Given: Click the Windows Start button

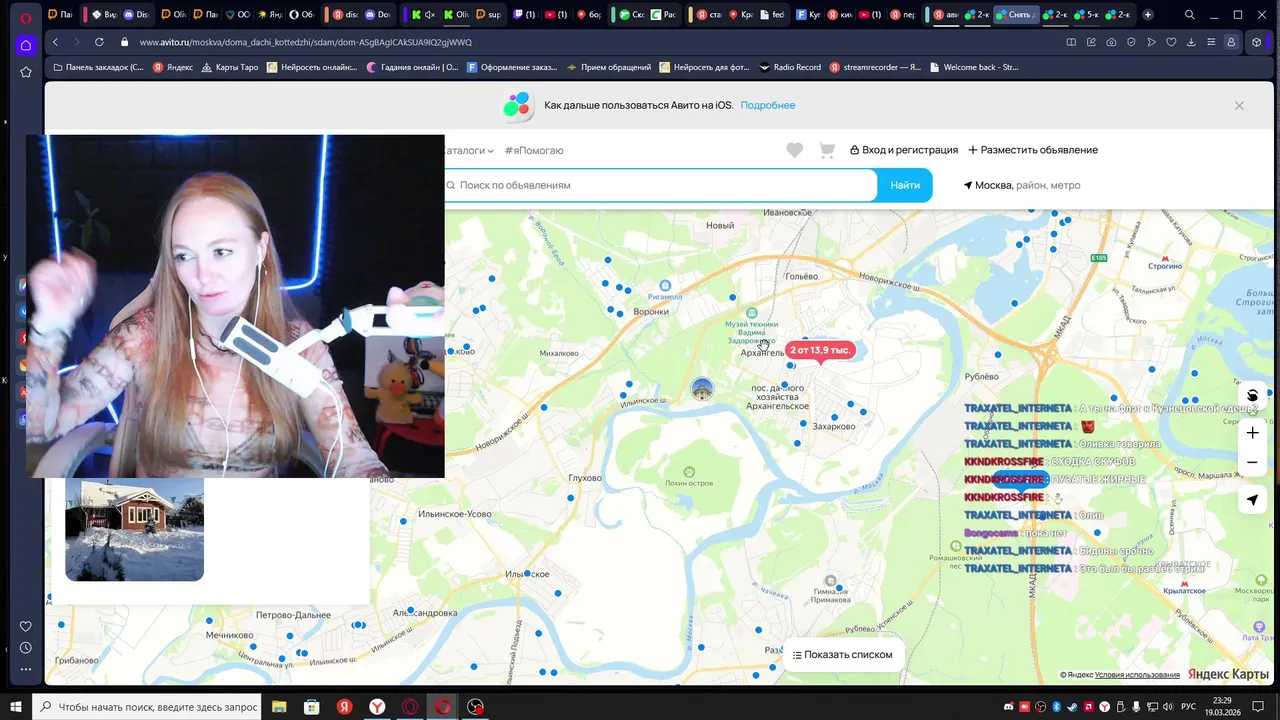Looking at the screenshot, I should 16,706.
